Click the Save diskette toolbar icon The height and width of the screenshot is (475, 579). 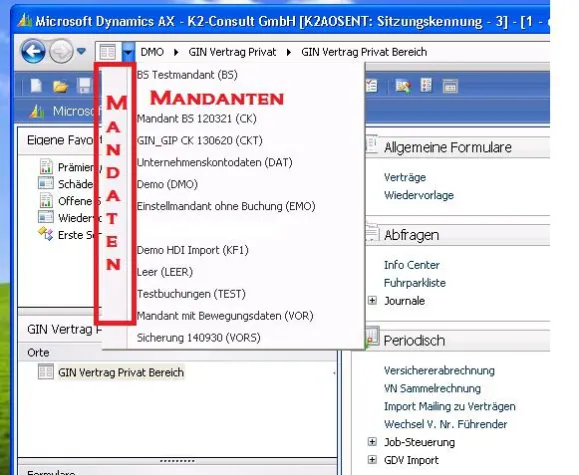click(84, 86)
